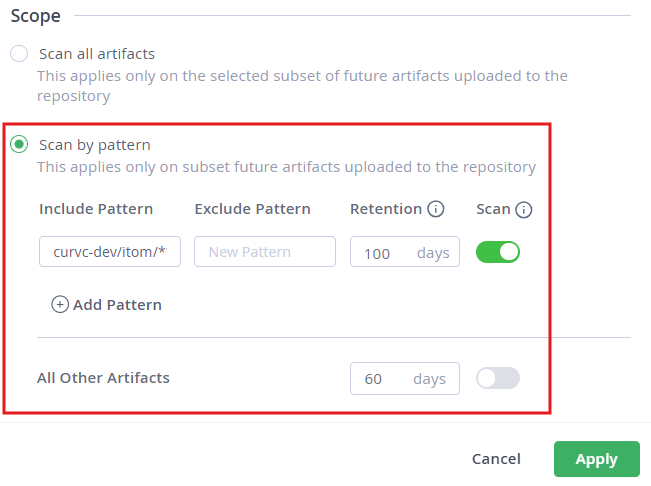The width and height of the screenshot is (651, 486).
Task: Click the Include Pattern column header
Action: (96, 209)
